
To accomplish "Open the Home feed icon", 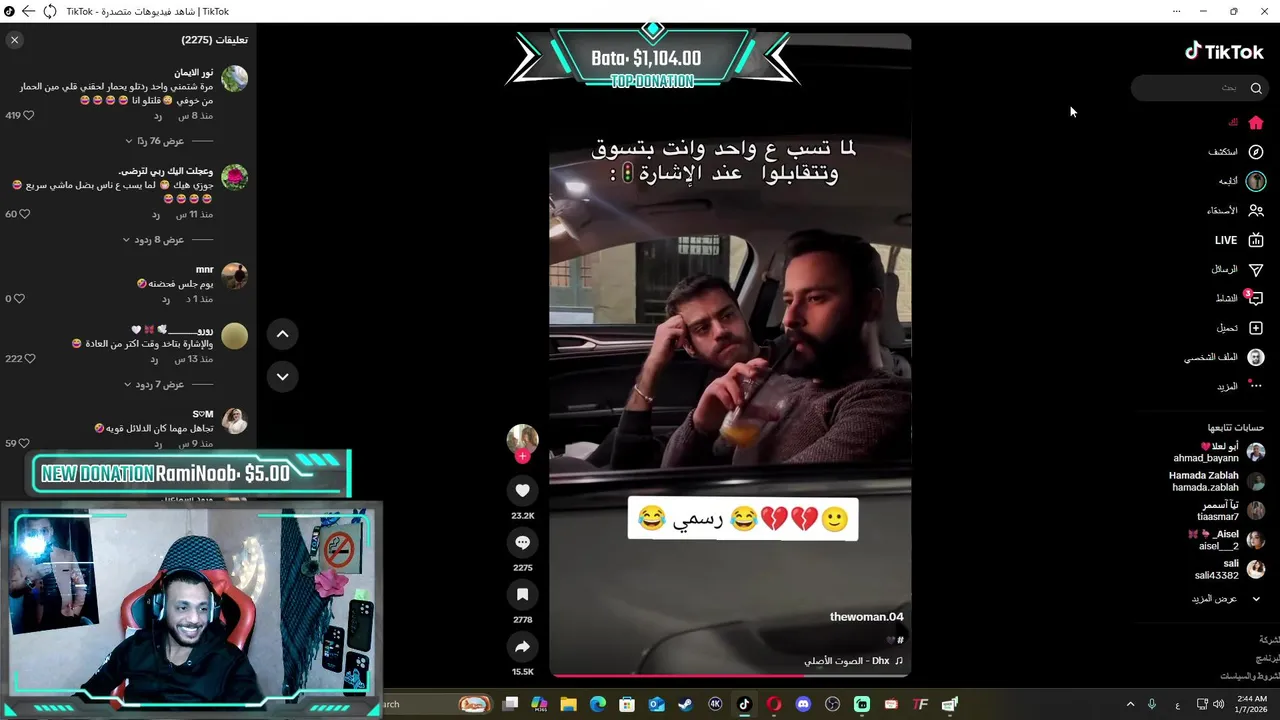I will [1256, 122].
